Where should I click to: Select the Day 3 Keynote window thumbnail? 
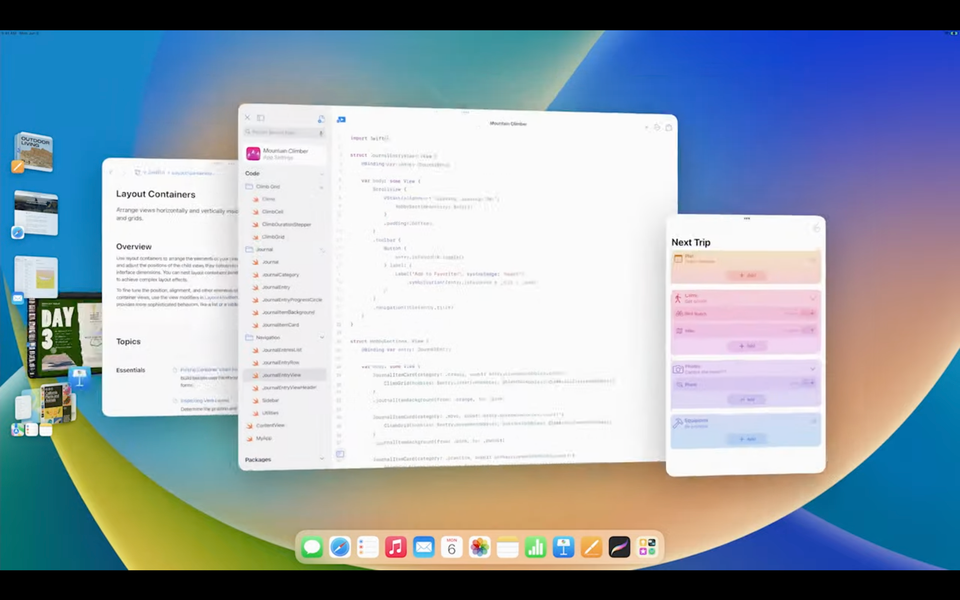click(x=64, y=336)
